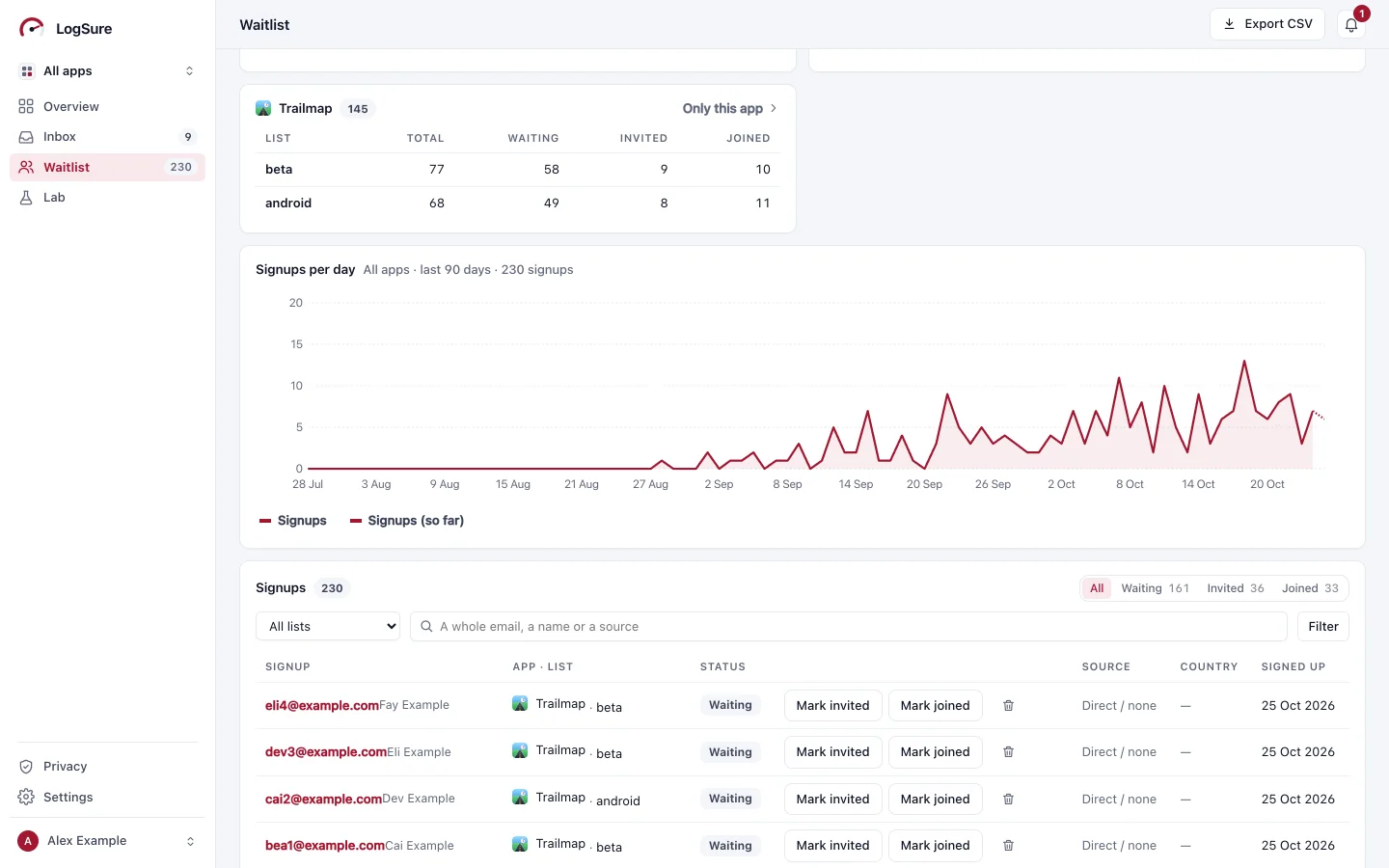Click the Privacy shield icon
Image resolution: width=1389 pixels, height=868 pixels.
click(x=26, y=767)
